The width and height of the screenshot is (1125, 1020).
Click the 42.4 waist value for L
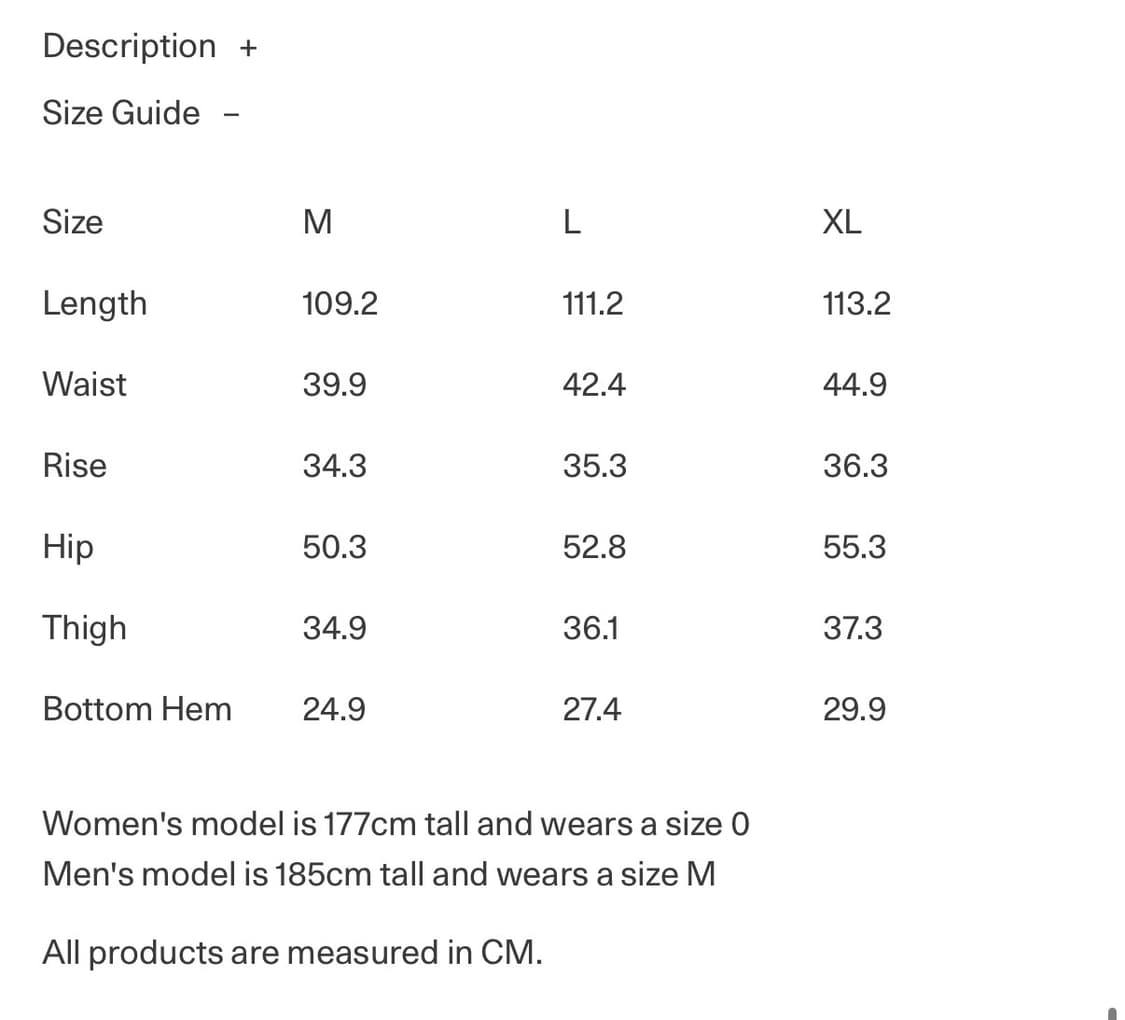pos(594,385)
